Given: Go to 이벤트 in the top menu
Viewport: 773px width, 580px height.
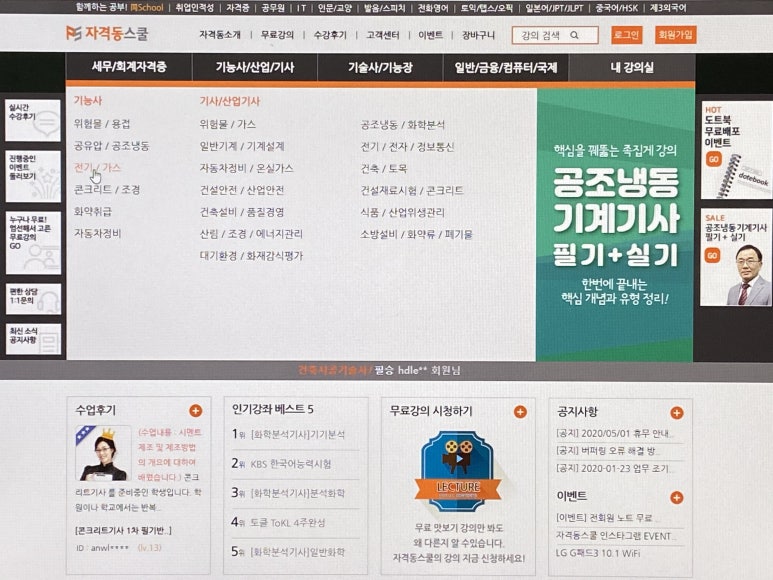Looking at the screenshot, I should click(430, 35).
